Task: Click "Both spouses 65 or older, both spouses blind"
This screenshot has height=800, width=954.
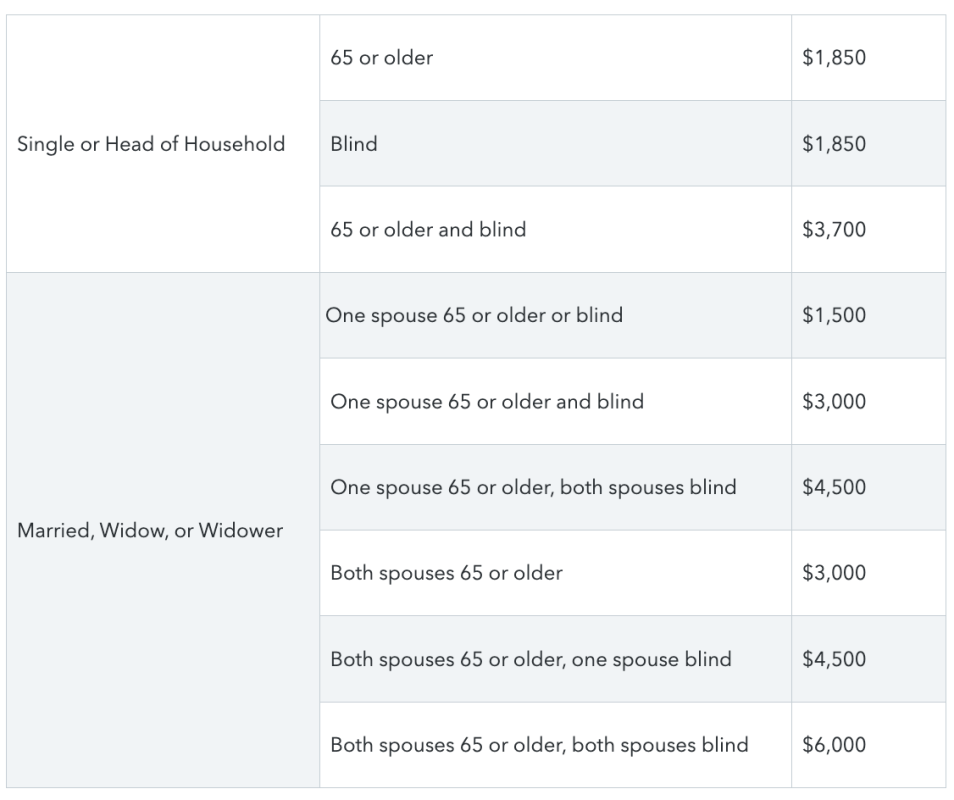Action: coord(555,745)
